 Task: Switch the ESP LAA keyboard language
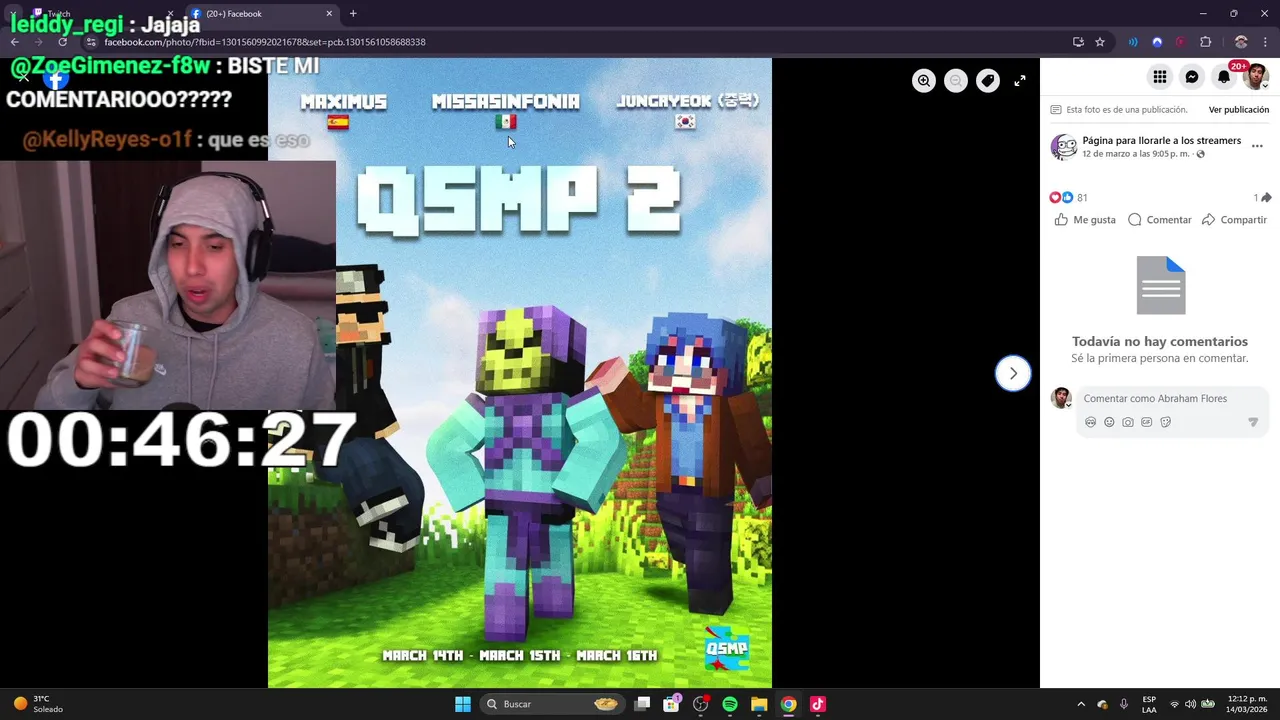1149,704
